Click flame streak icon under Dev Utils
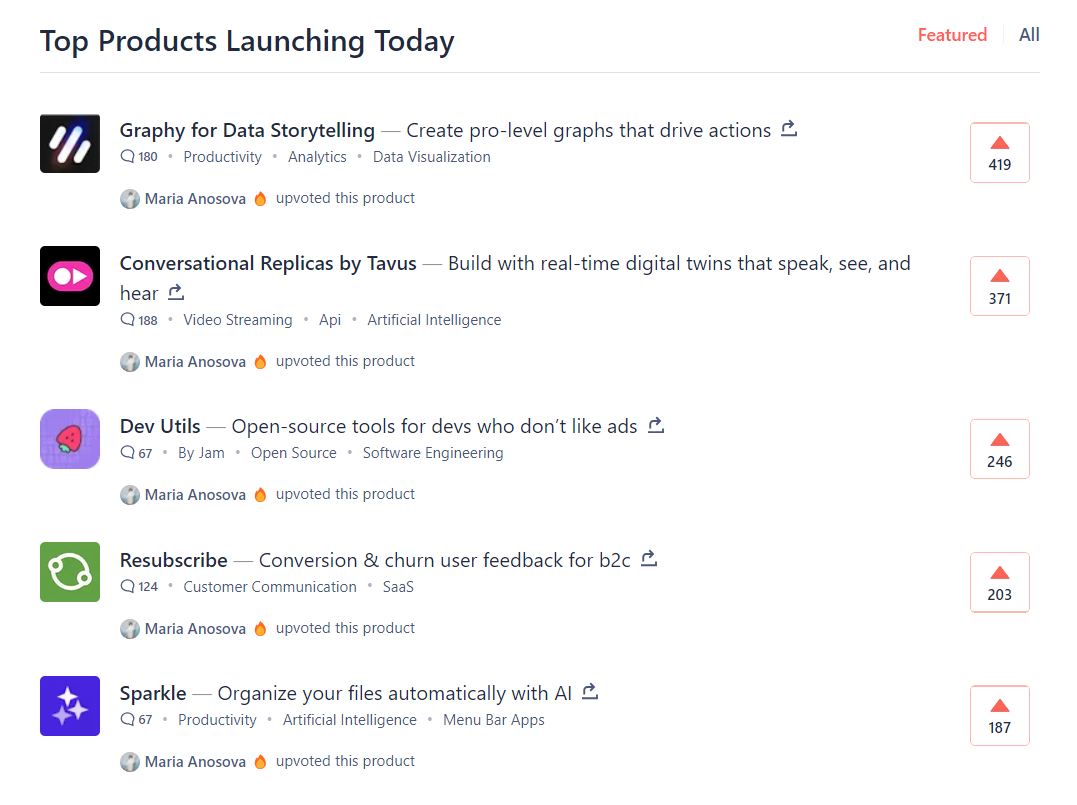 pos(260,495)
